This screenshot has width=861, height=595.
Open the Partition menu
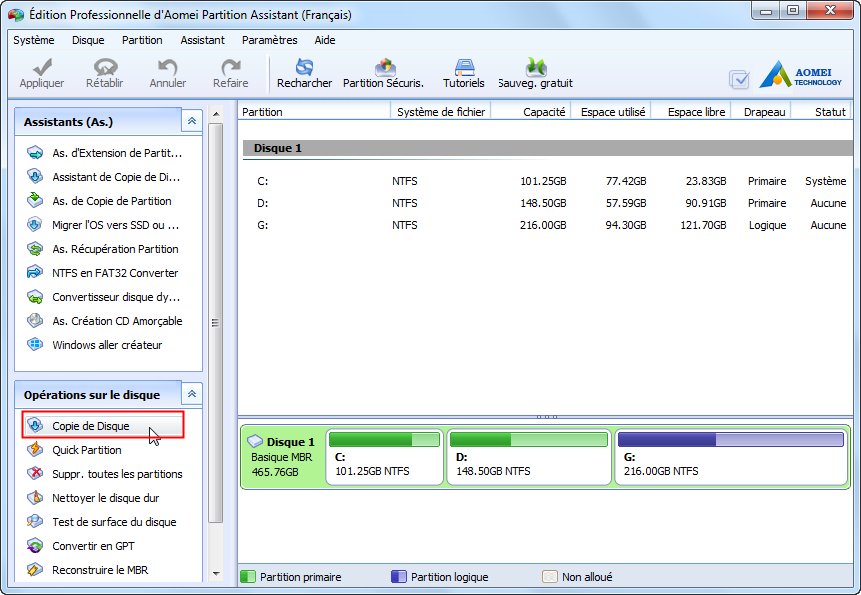pos(142,40)
